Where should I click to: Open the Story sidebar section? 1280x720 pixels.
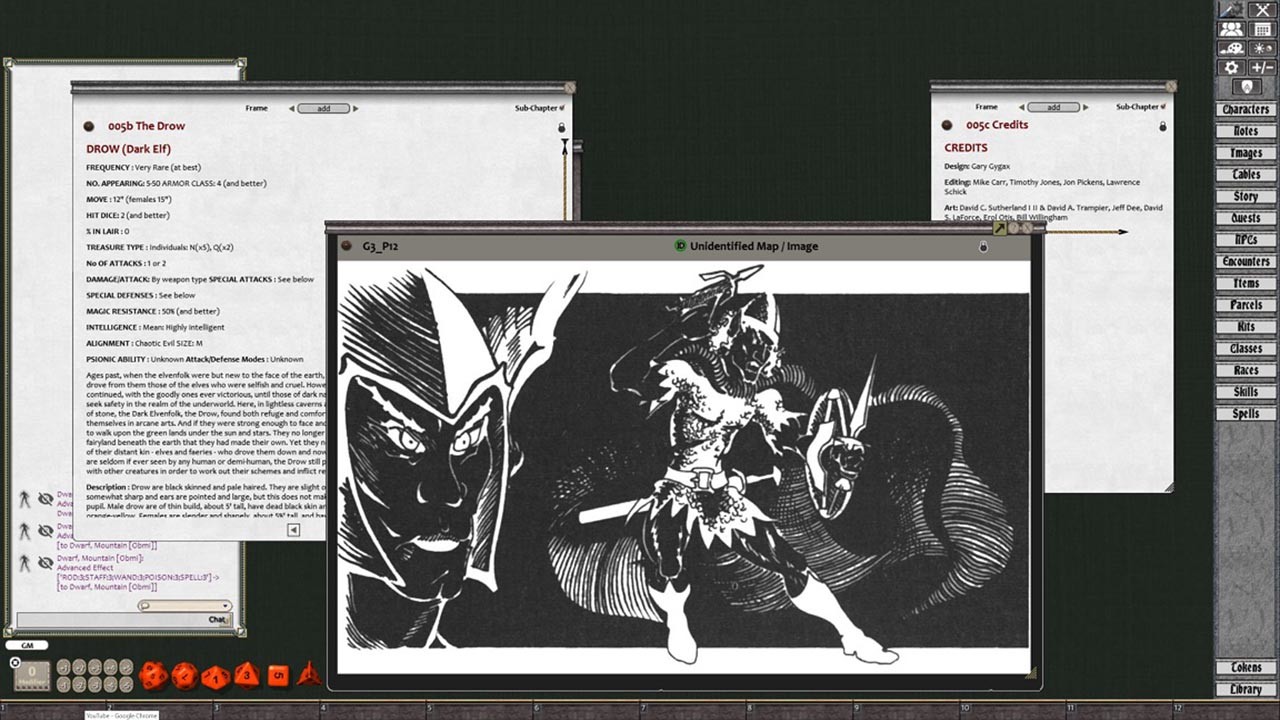(x=1244, y=197)
